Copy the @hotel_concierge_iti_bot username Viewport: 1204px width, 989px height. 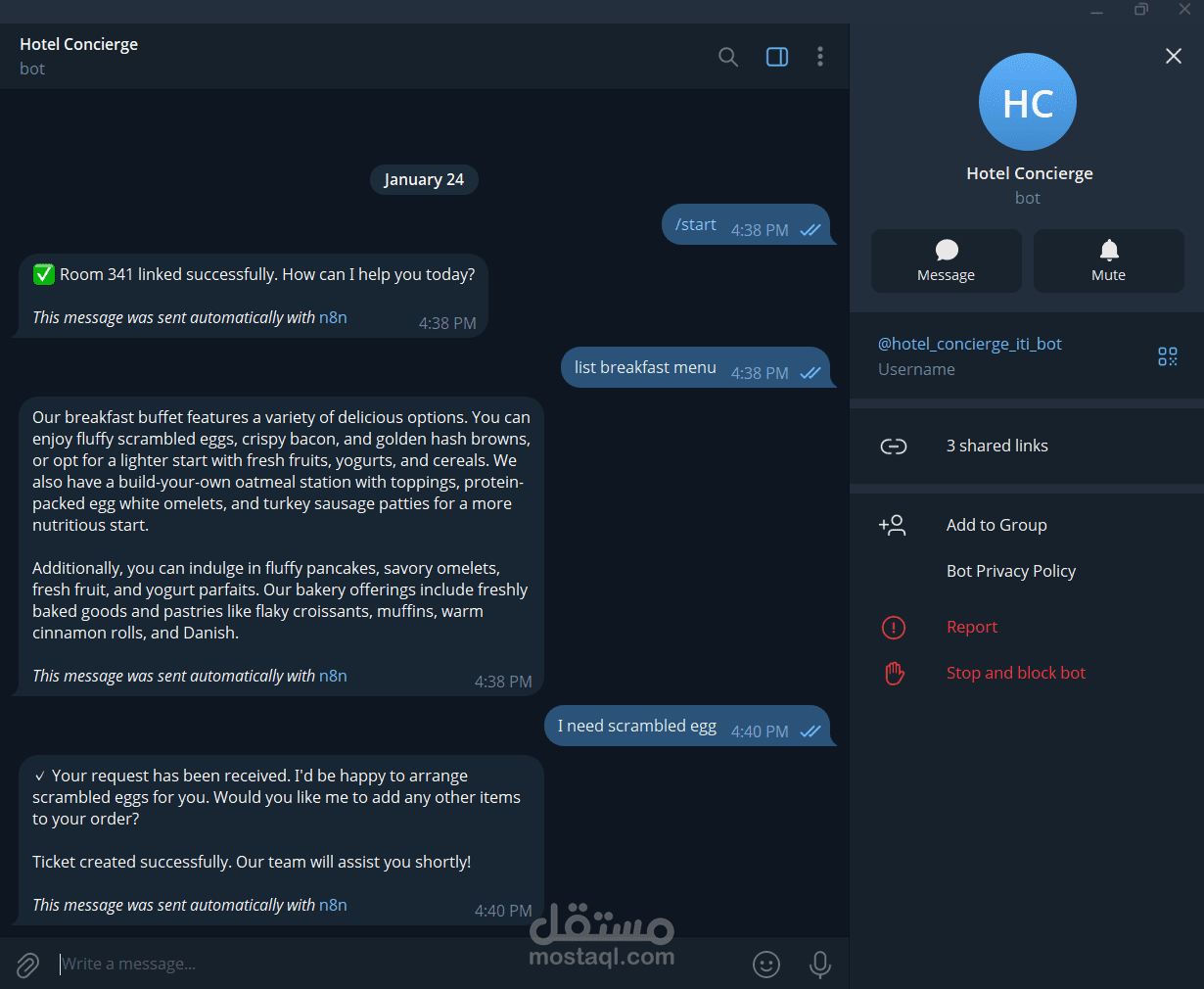tap(970, 344)
